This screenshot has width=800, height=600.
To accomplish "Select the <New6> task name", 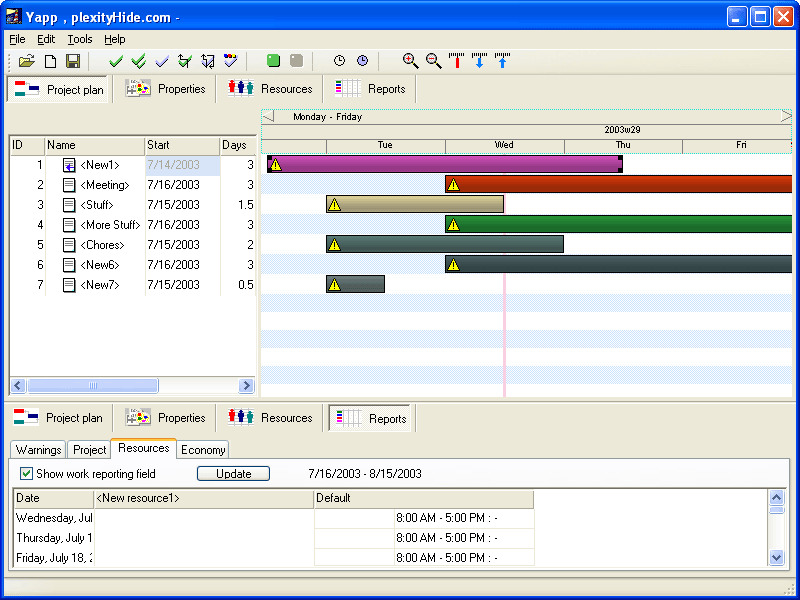I will (x=100, y=265).
